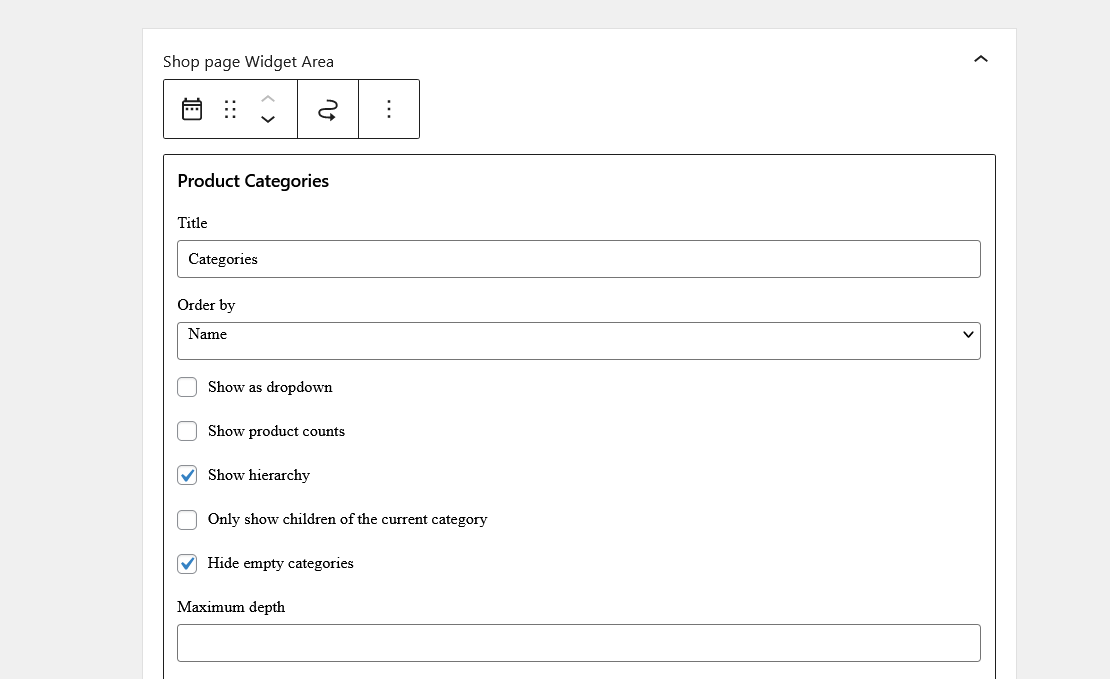Toggle Only show children of current category

tap(187, 519)
